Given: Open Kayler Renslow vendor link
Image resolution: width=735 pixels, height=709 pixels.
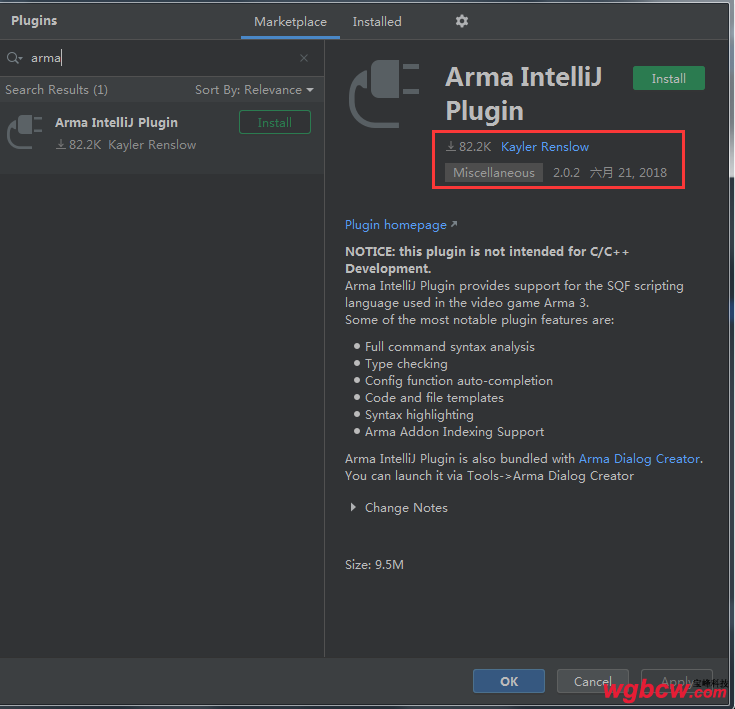Looking at the screenshot, I should click(545, 147).
